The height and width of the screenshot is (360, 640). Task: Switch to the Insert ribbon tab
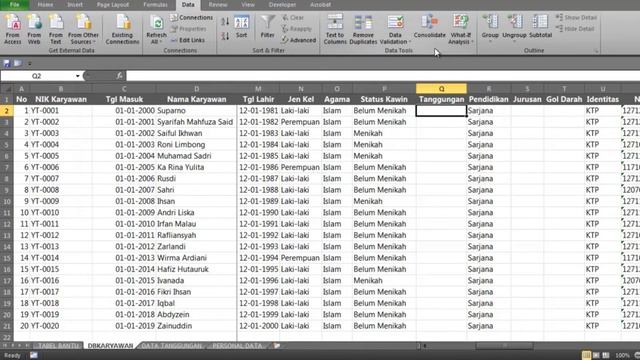(x=75, y=5)
